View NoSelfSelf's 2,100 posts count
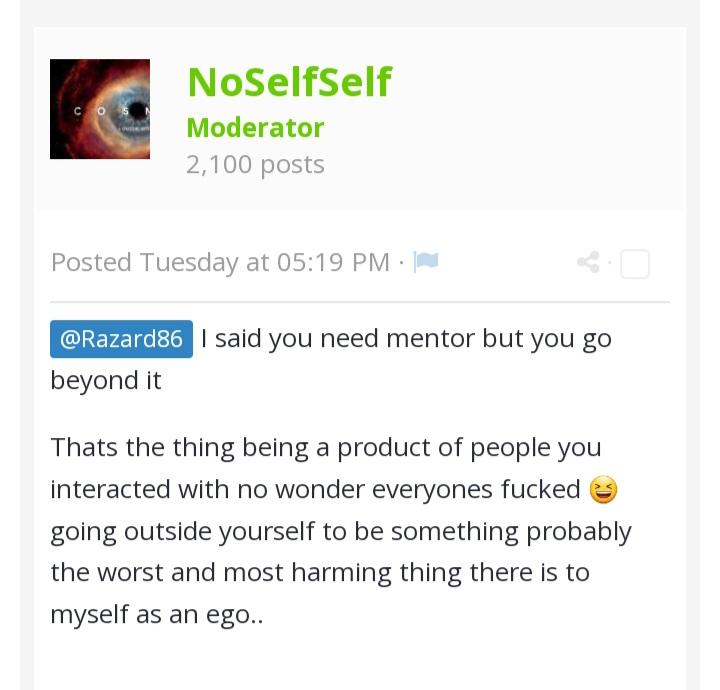 click(x=255, y=165)
